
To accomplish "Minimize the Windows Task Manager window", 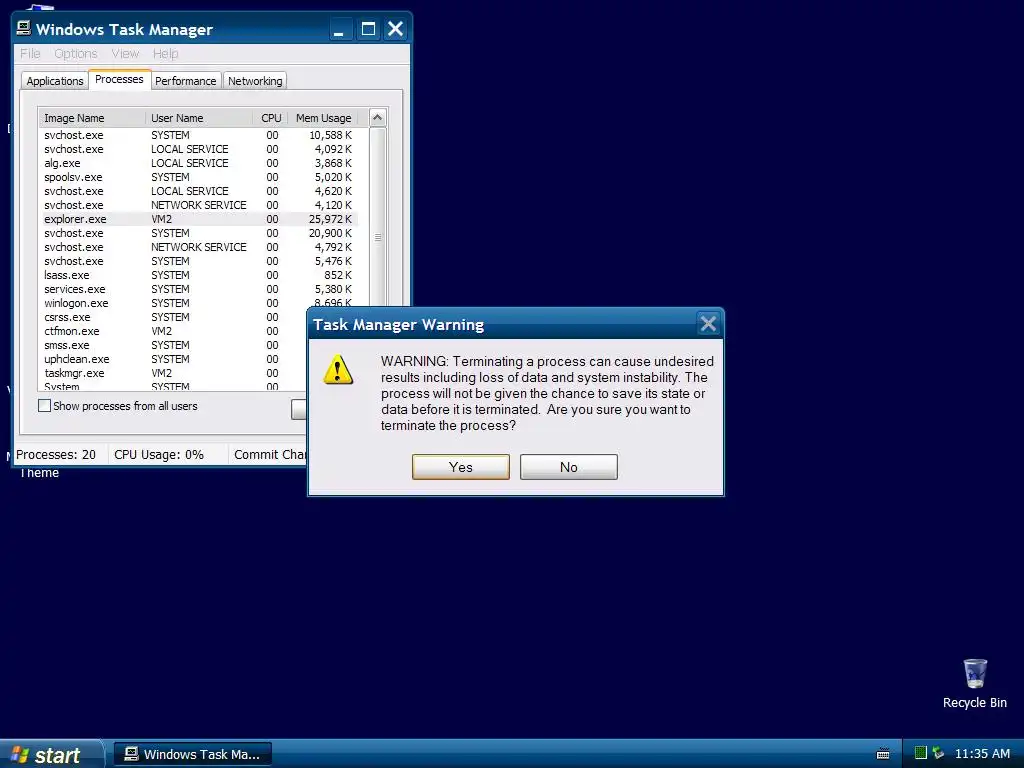I will tap(339, 29).
